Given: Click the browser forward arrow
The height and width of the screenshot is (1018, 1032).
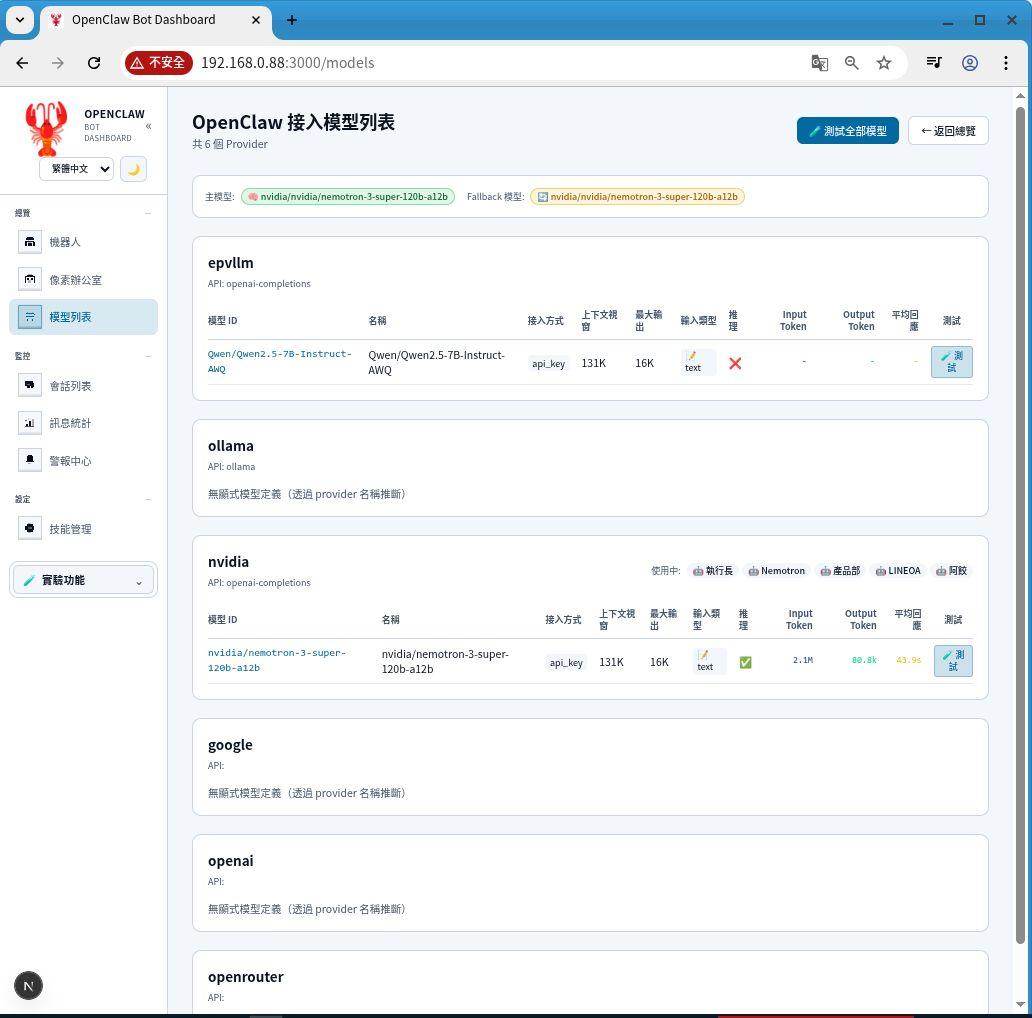Looking at the screenshot, I should coord(58,63).
